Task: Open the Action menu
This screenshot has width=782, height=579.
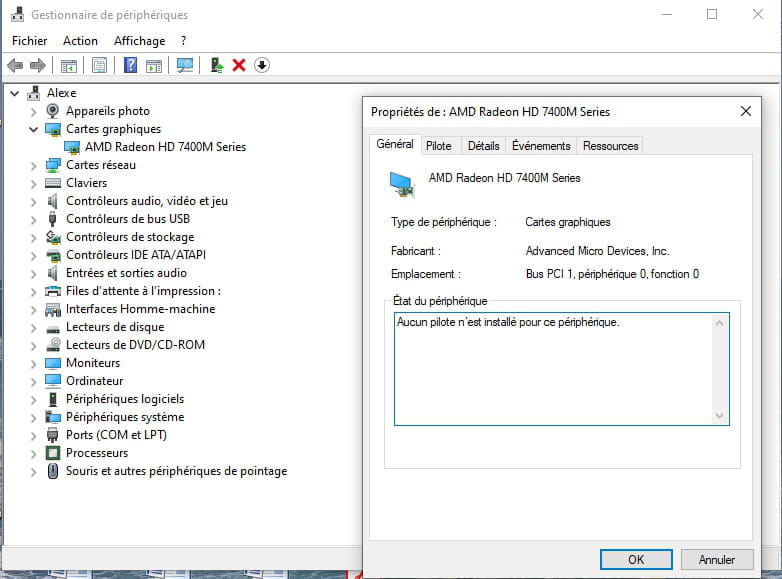Action: point(80,41)
